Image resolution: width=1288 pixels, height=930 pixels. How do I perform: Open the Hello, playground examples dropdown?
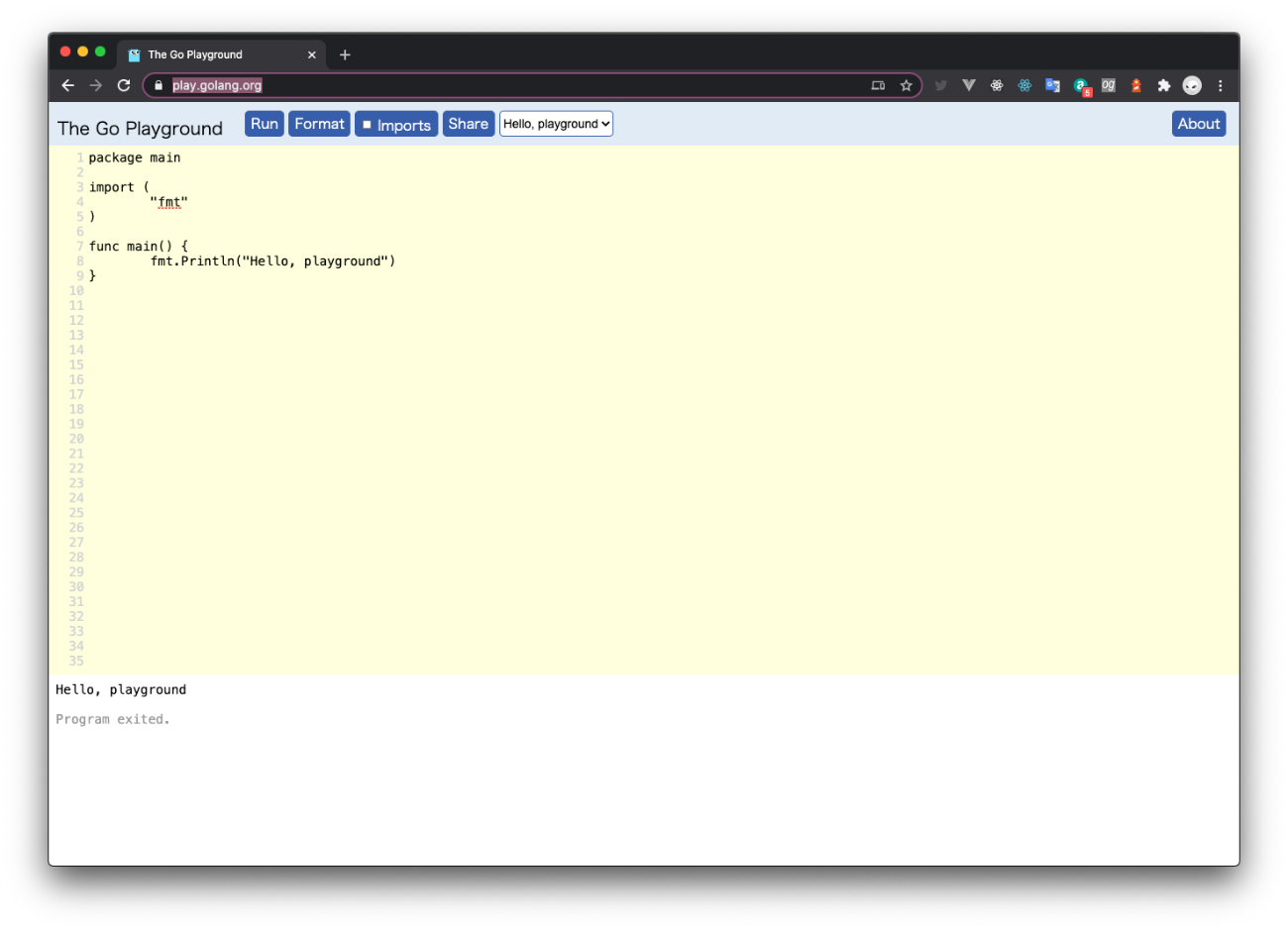pos(556,124)
